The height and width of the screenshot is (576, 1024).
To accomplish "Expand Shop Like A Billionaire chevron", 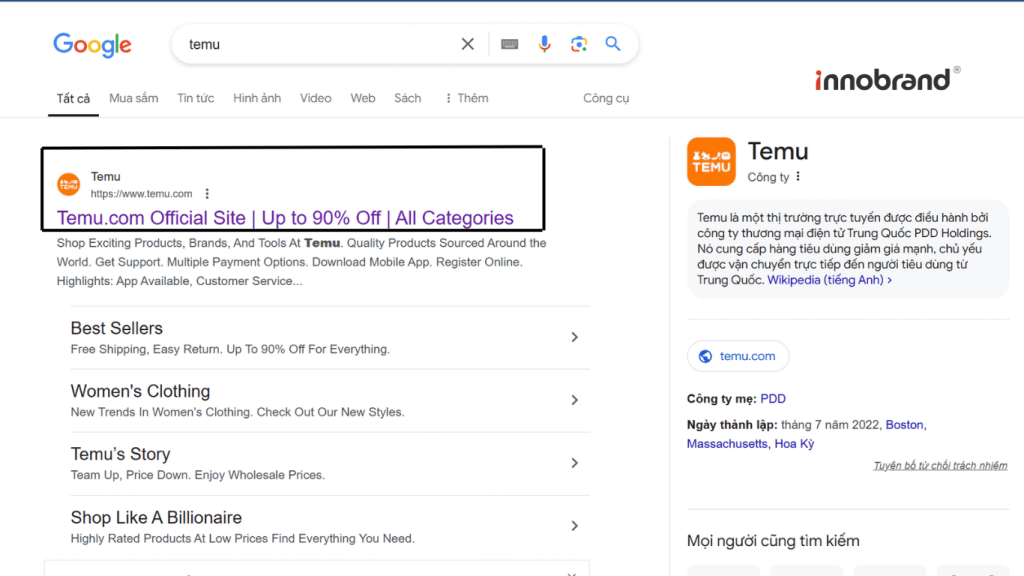I will (x=575, y=526).
